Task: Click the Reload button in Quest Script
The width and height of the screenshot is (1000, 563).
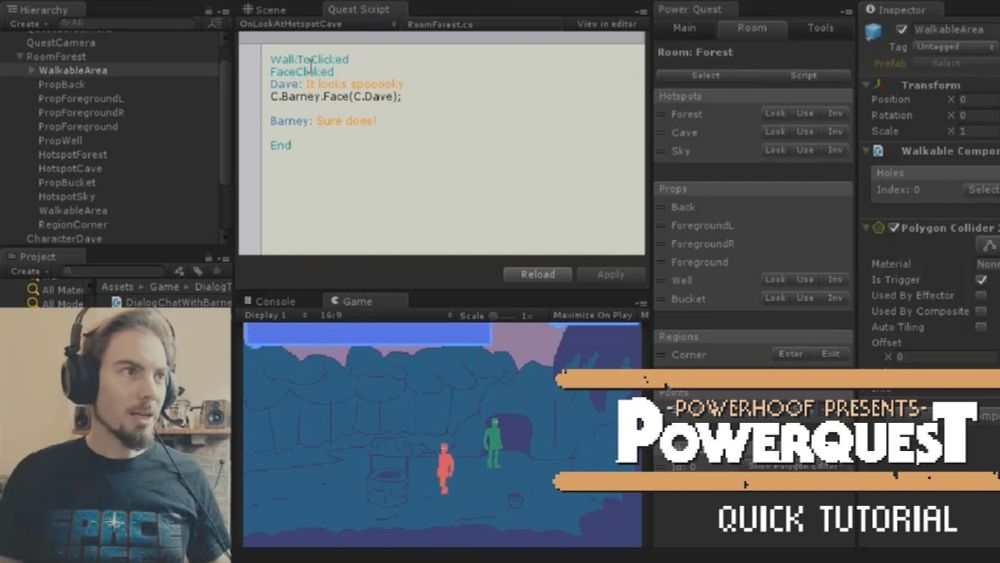Action: [538, 274]
